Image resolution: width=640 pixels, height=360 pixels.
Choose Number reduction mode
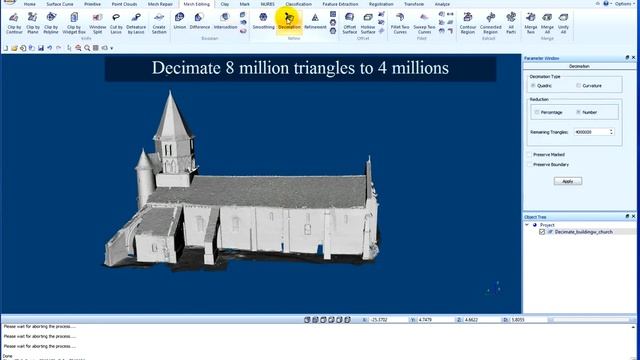(x=578, y=112)
